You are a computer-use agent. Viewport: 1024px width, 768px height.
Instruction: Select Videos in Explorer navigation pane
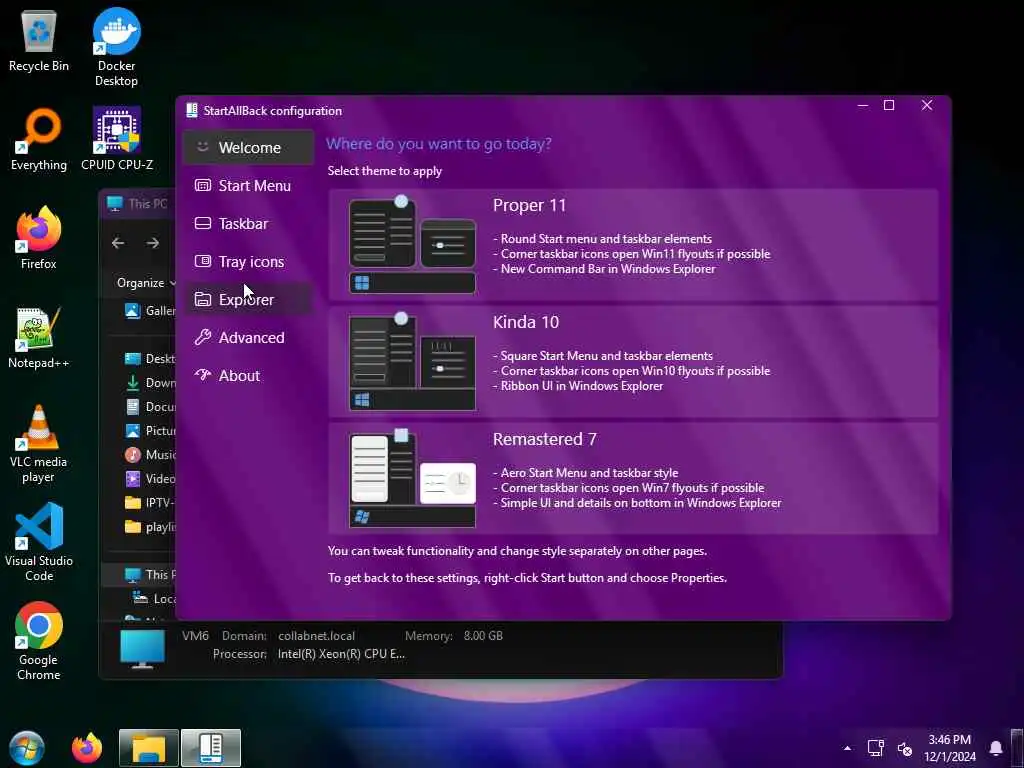click(149, 479)
